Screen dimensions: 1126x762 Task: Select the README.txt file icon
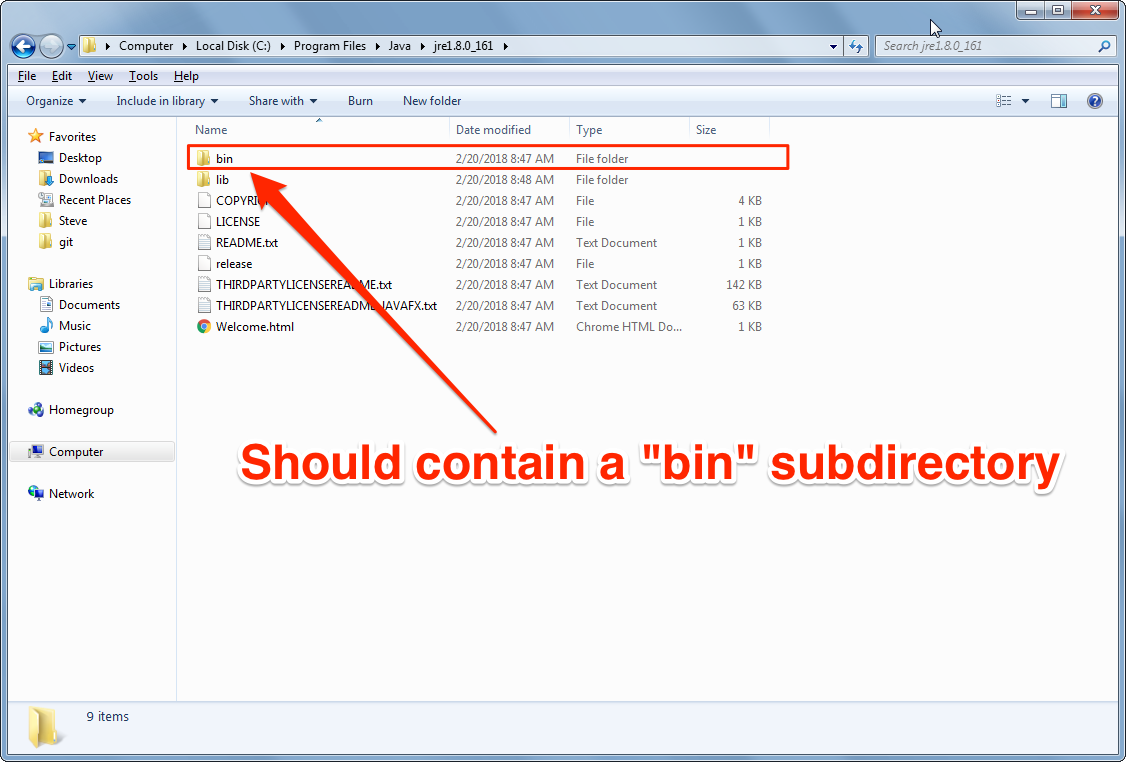pos(204,243)
